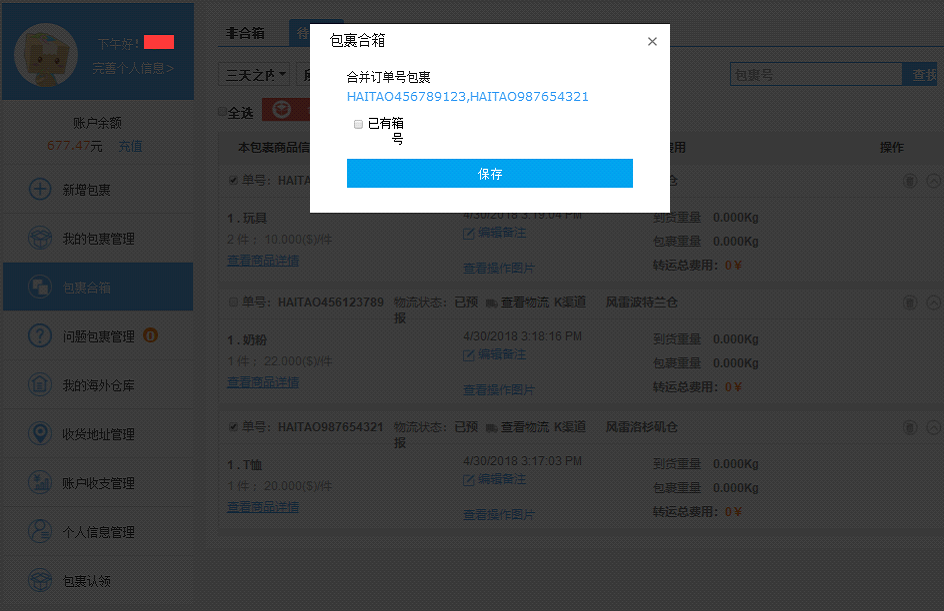Open 我的包裹管理 in sidebar
Screen dimensions: 944x611
[x=98, y=238]
